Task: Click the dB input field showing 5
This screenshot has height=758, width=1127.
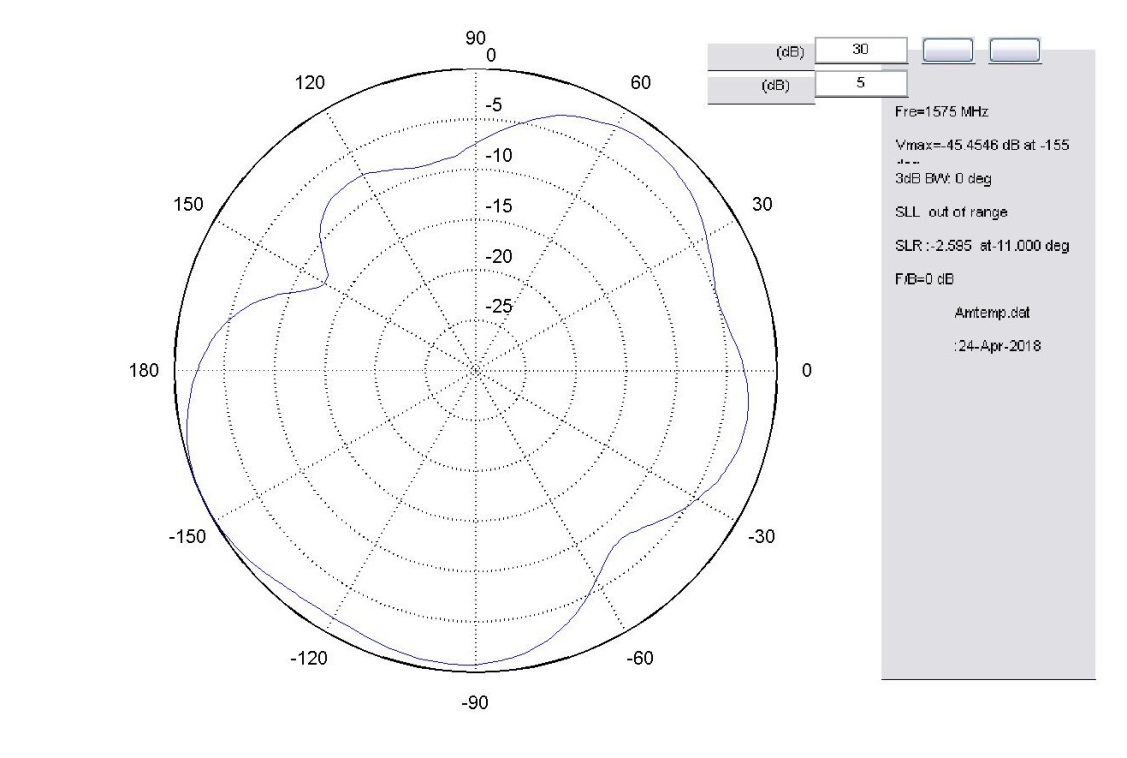Action: click(x=861, y=84)
